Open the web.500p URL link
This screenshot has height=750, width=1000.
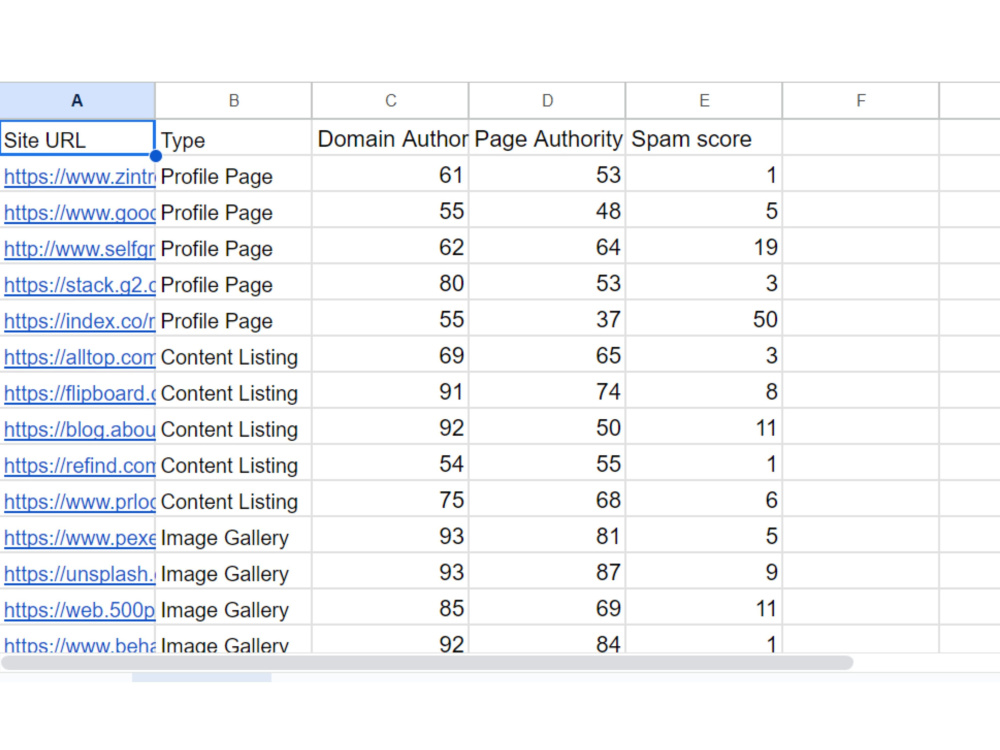79,610
